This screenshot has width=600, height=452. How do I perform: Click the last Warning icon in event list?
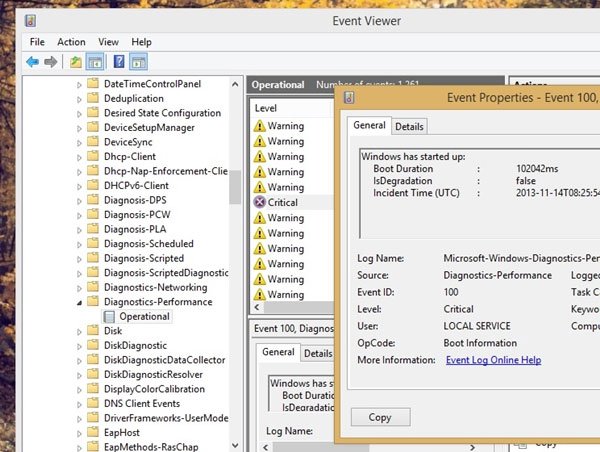pyautogui.click(x=259, y=294)
